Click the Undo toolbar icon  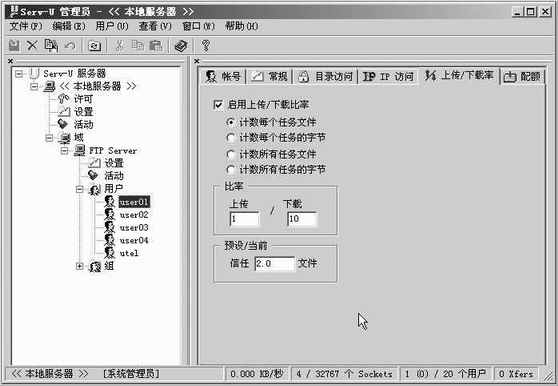70,46
